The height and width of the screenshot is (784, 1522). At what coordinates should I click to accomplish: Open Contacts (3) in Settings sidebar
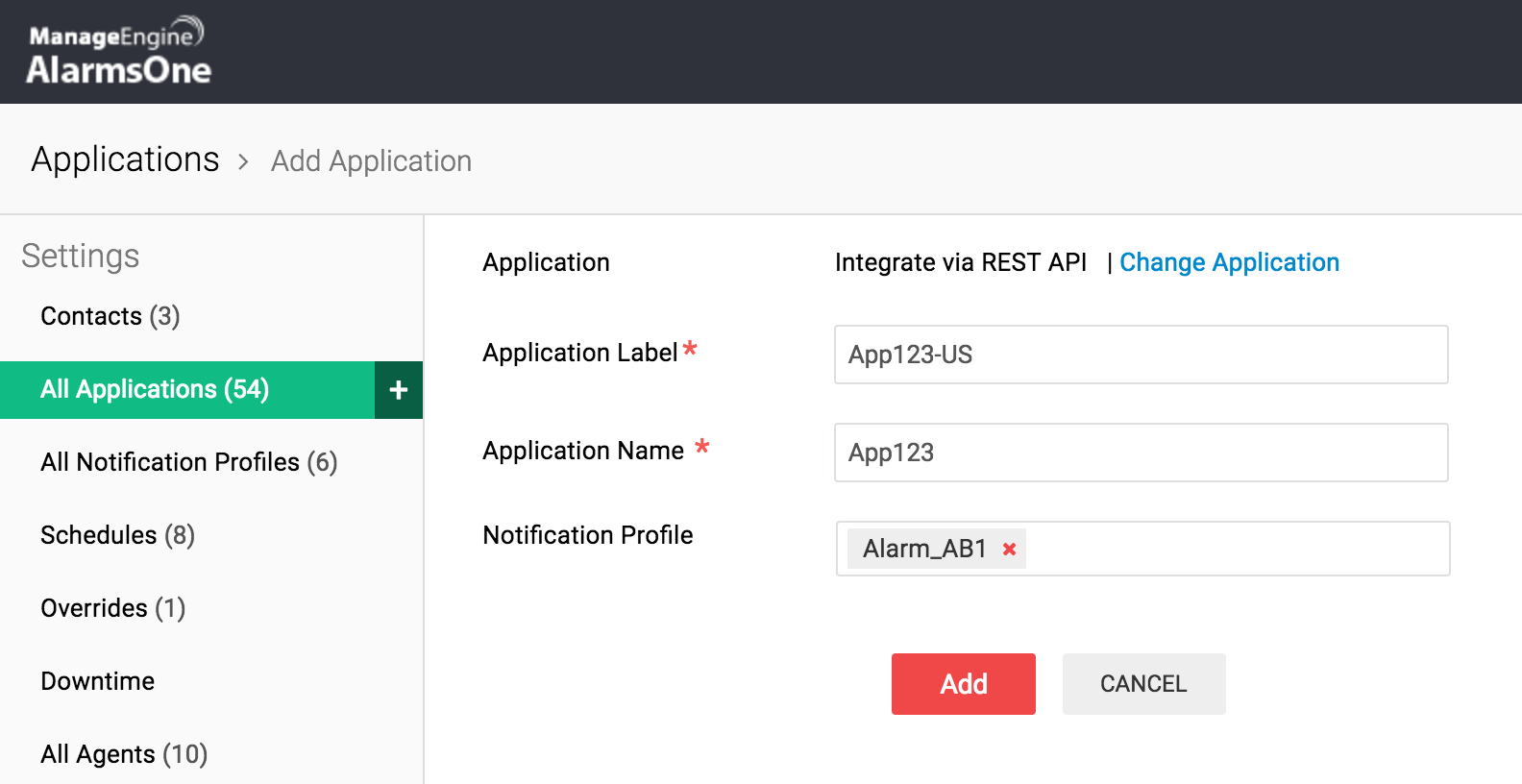point(110,316)
